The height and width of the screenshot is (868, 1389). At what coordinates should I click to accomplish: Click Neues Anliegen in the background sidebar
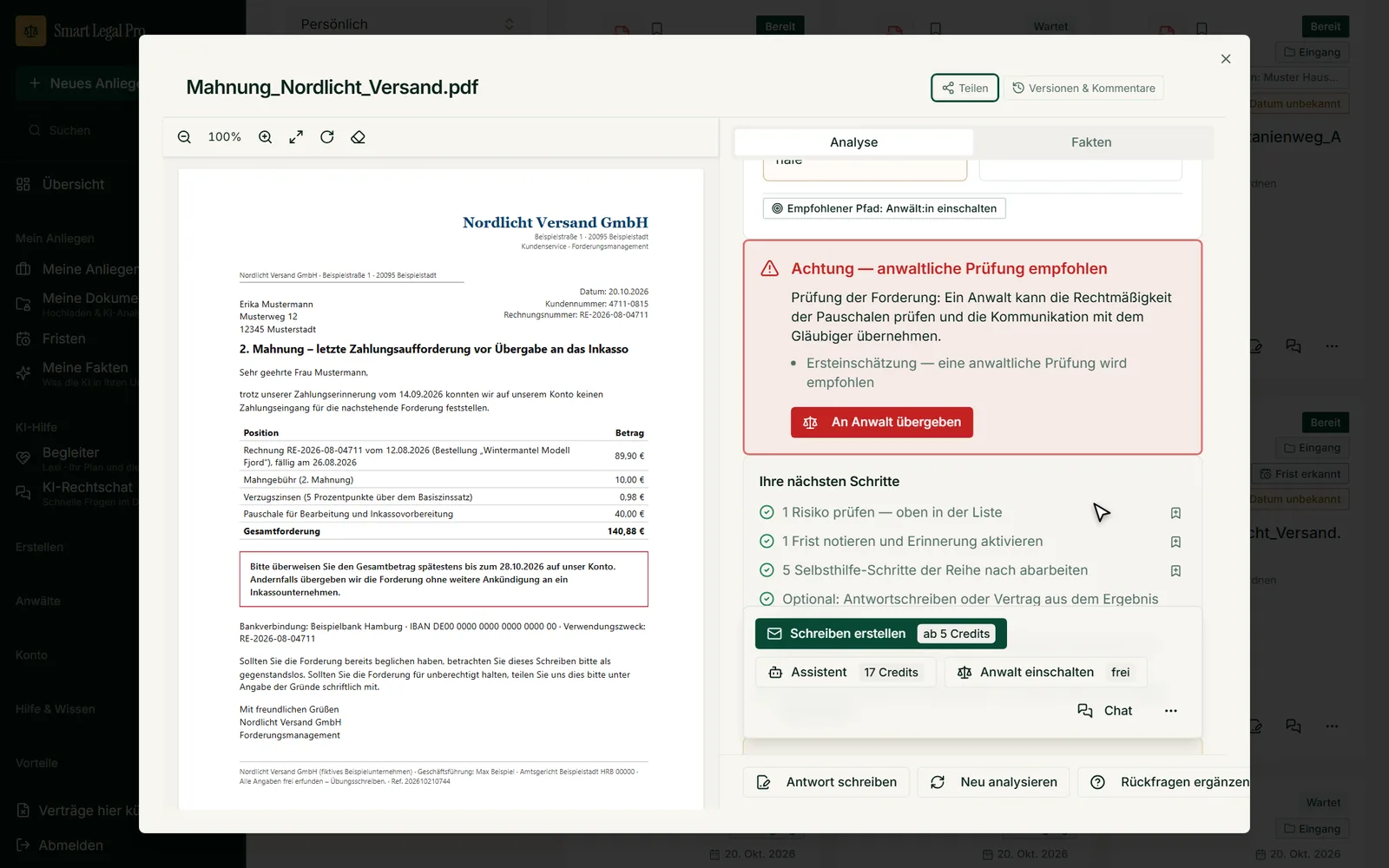pos(78,83)
